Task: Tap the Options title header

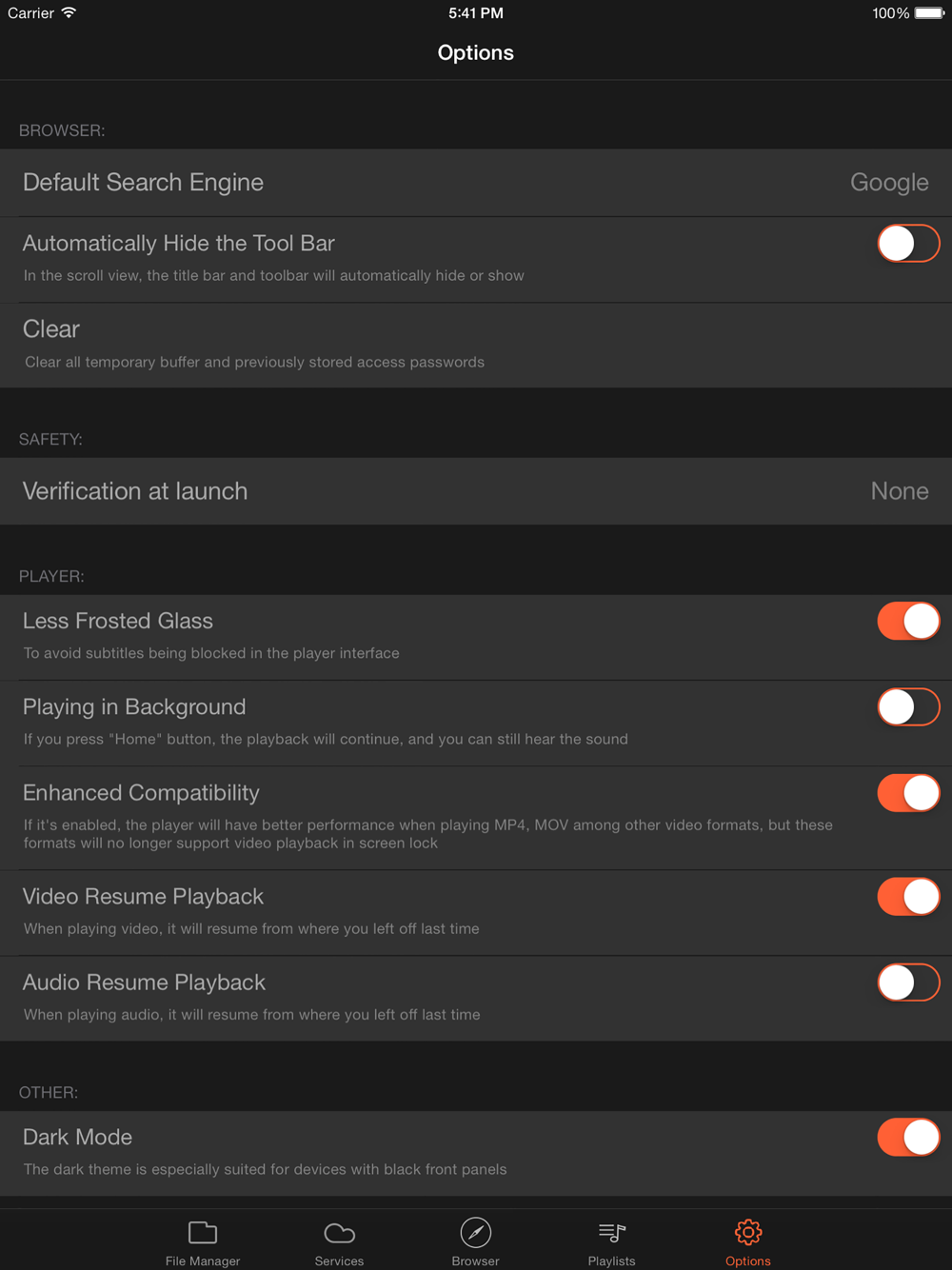Action: [475, 52]
